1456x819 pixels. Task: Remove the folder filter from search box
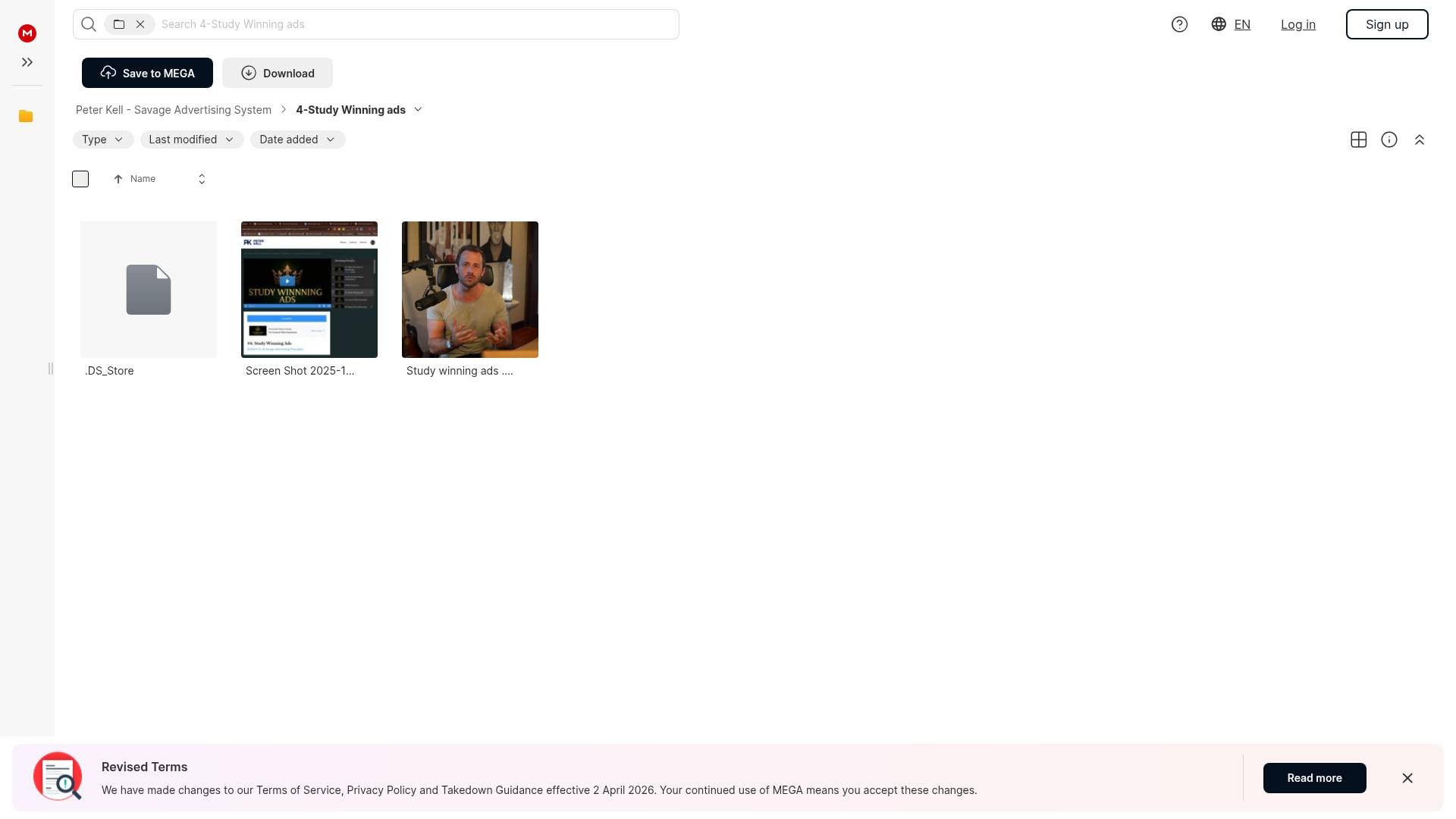(140, 24)
